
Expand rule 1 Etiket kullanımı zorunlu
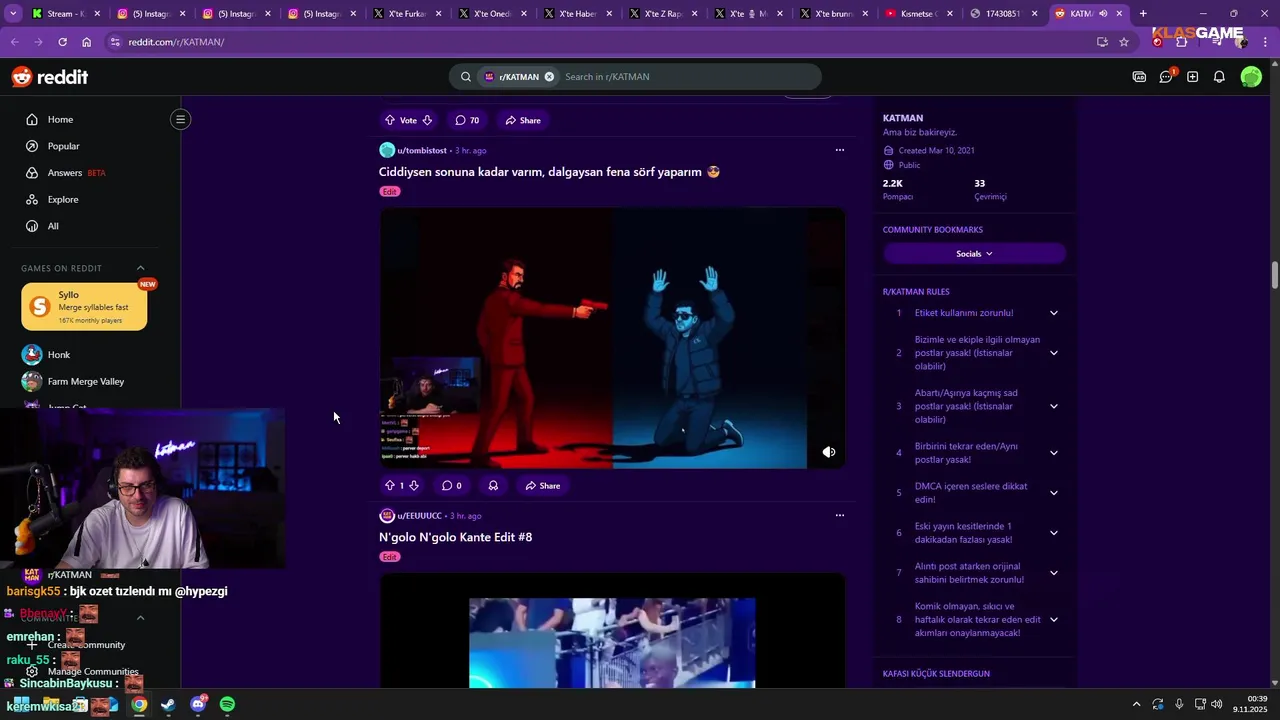[x=1053, y=313]
